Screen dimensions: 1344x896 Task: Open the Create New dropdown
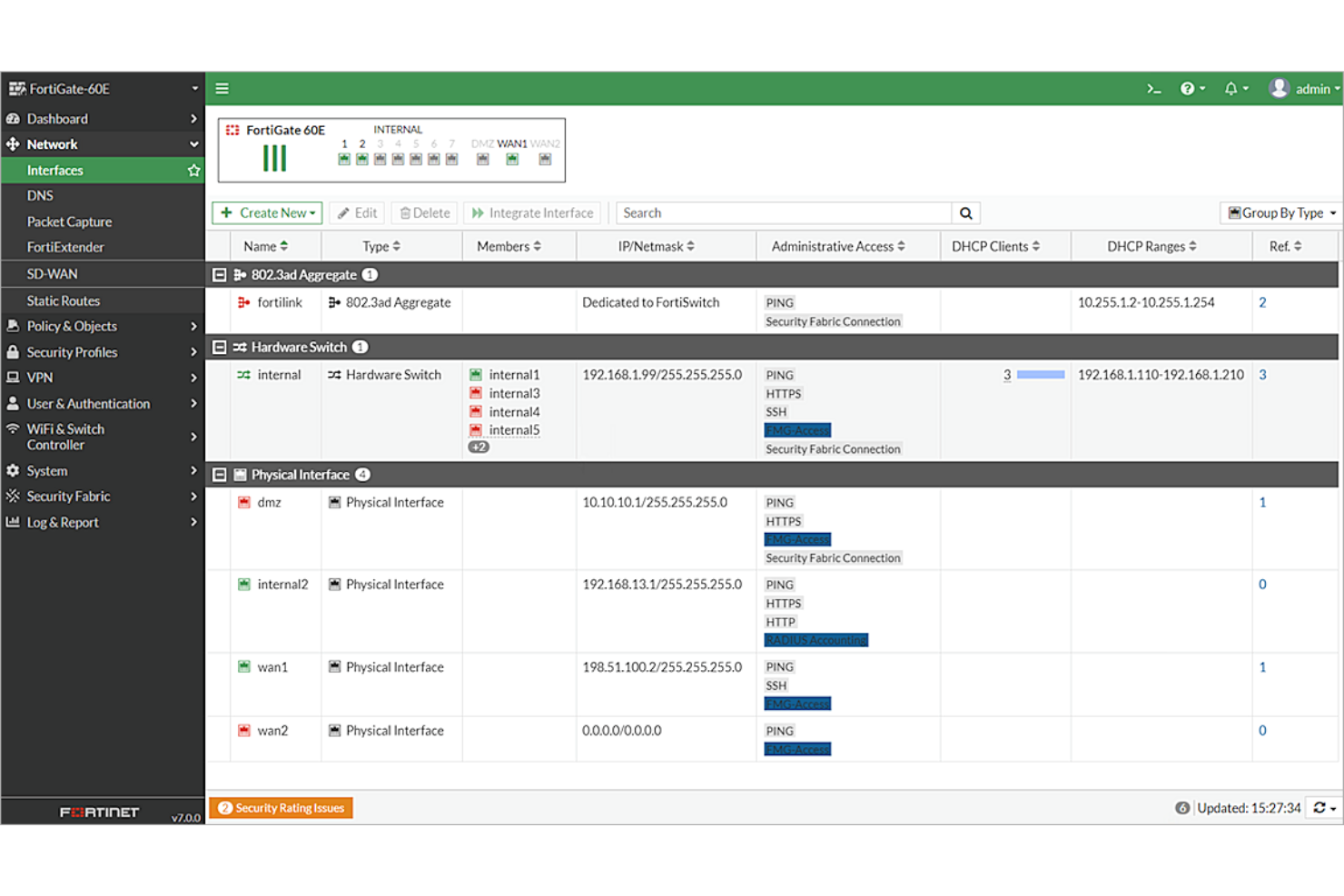pyautogui.click(x=267, y=212)
